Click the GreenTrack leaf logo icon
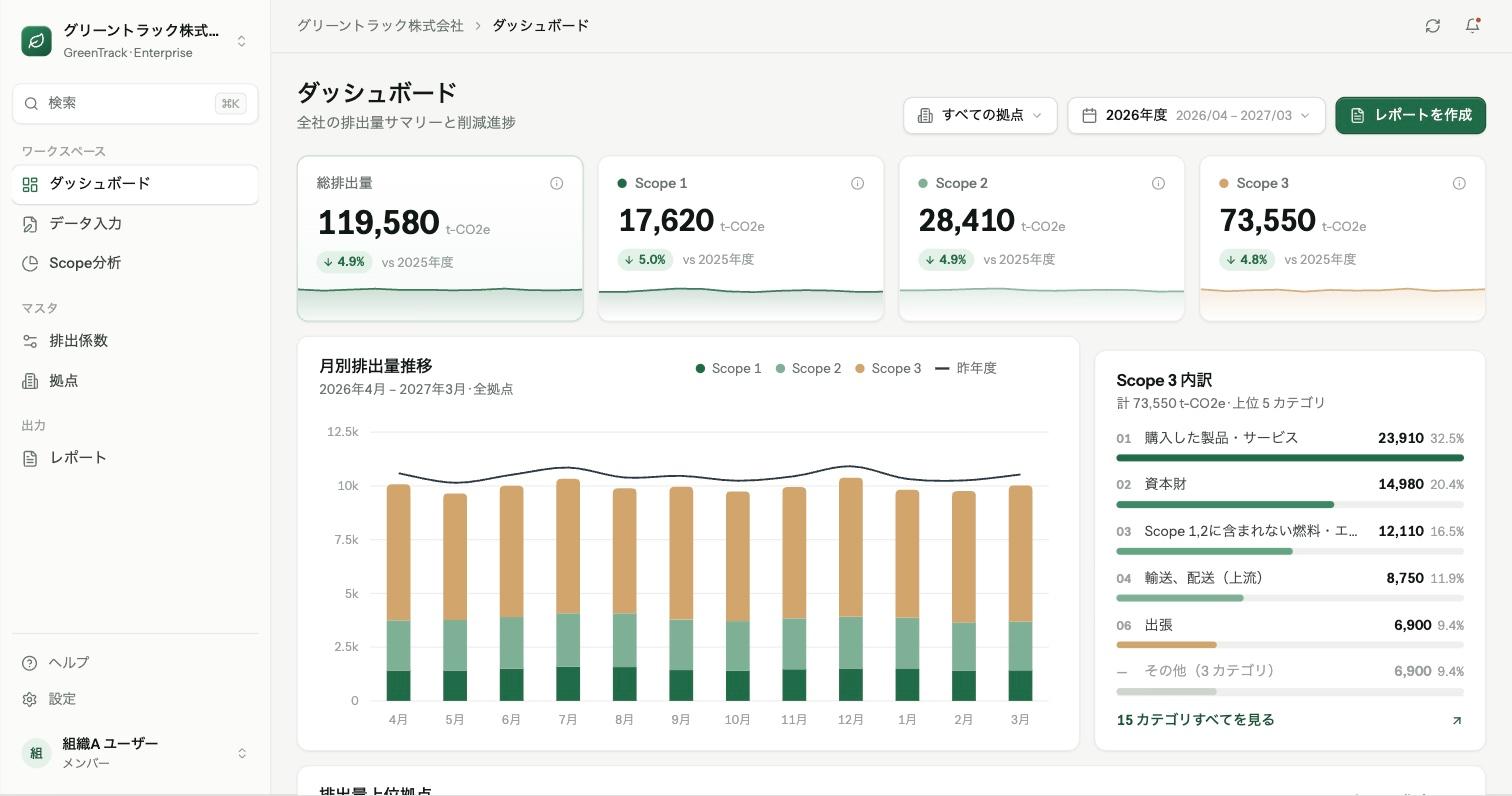1512x796 pixels. point(37,41)
